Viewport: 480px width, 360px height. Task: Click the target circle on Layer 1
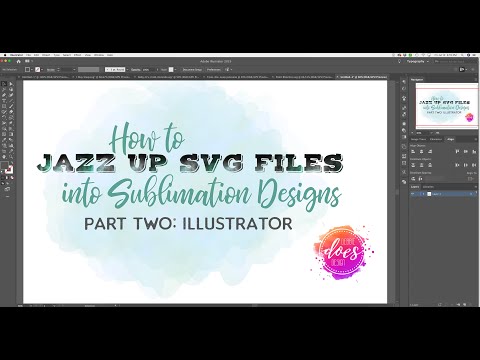click(471, 194)
